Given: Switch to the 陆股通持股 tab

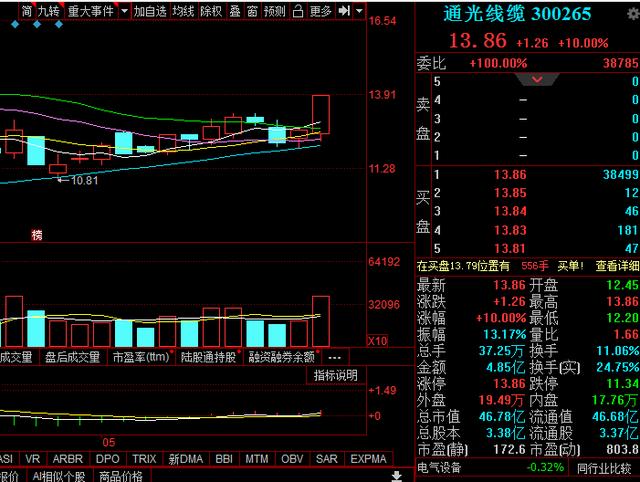Looking at the screenshot, I should coord(208,357).
